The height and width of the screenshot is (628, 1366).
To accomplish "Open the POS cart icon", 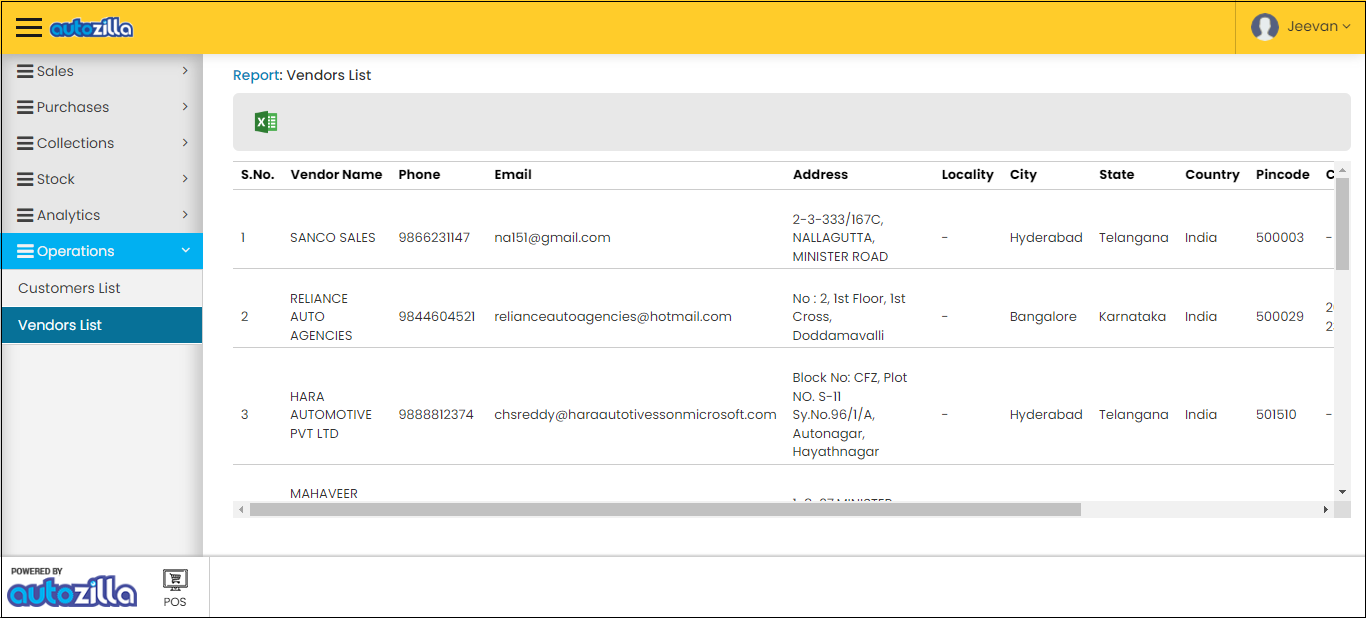I will (x=175, y=579).
